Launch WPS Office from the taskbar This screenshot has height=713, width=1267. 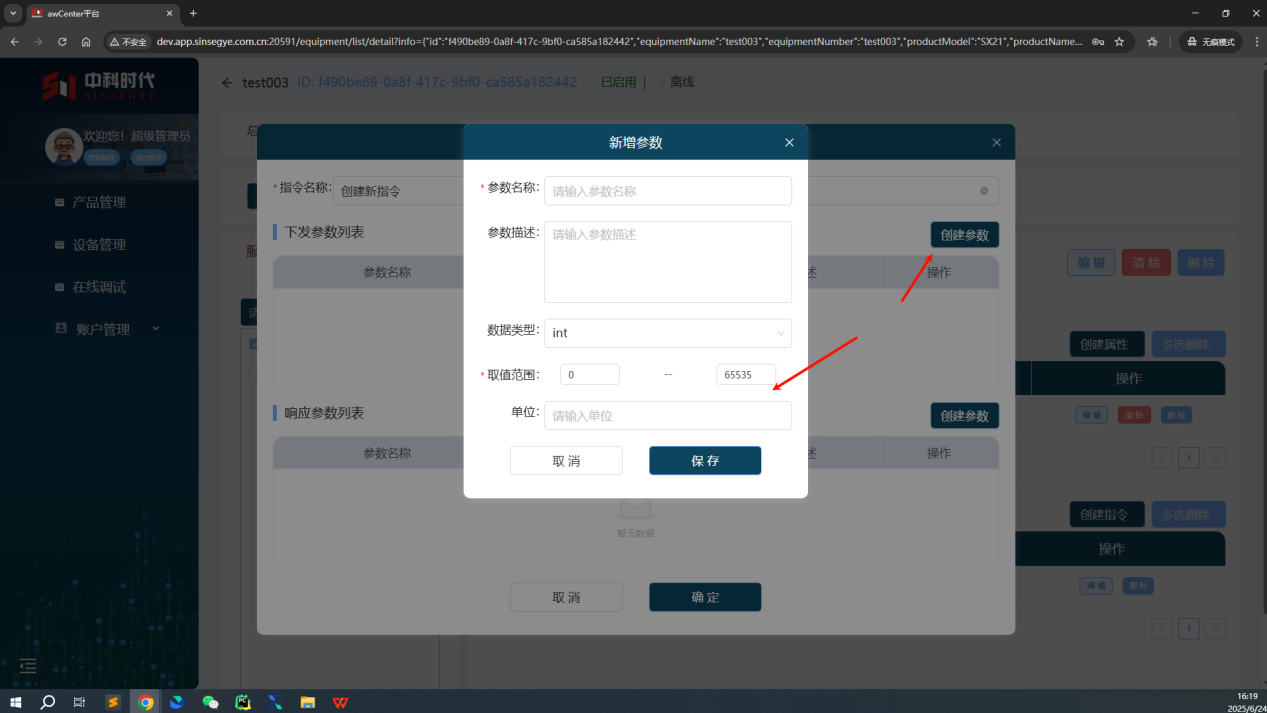click(340, 702)
